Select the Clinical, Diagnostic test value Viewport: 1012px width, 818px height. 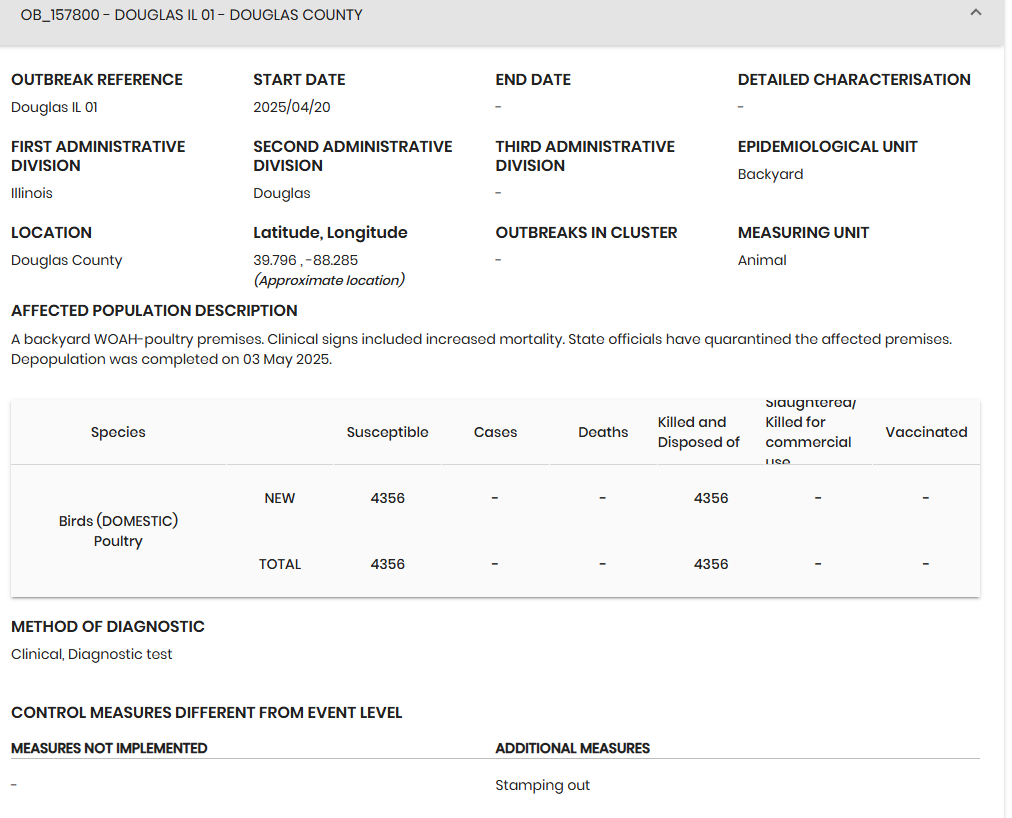coord(92,654)
